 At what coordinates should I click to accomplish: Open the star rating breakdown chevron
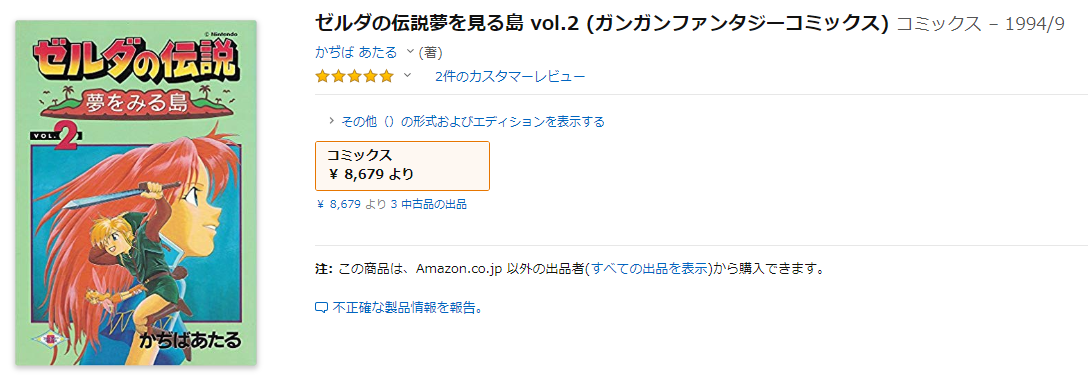click(x=407, y=75)
